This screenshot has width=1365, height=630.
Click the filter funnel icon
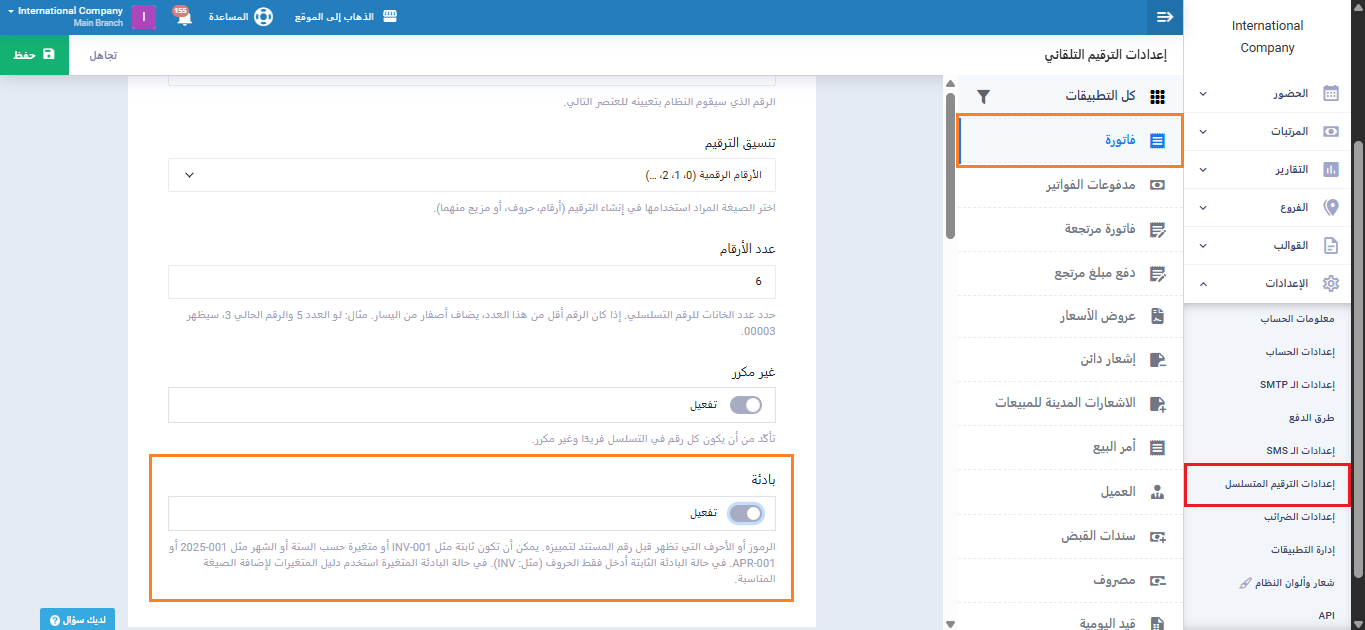983,96
